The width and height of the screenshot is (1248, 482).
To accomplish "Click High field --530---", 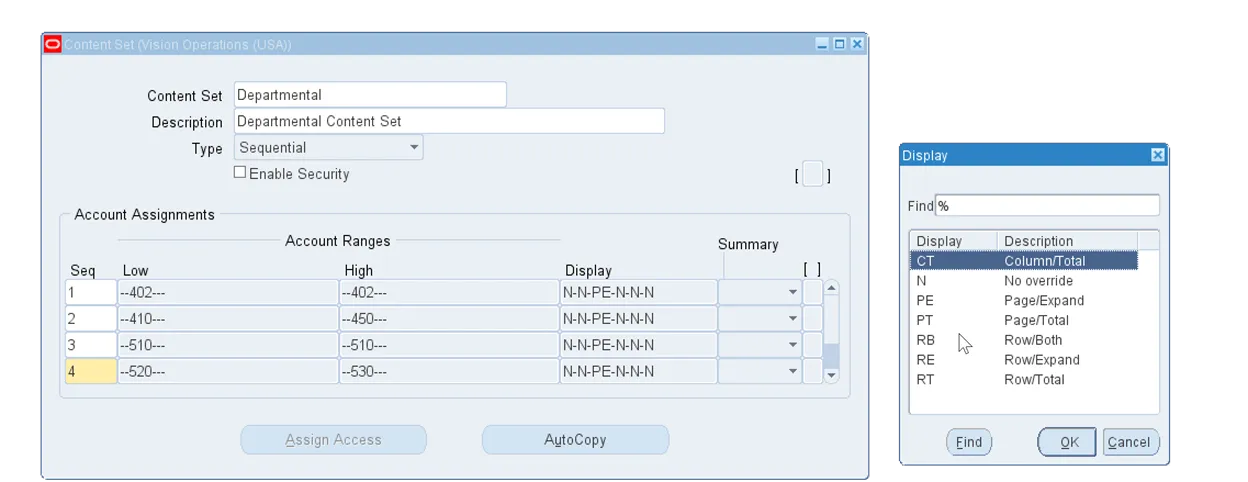I will (449, 371).
